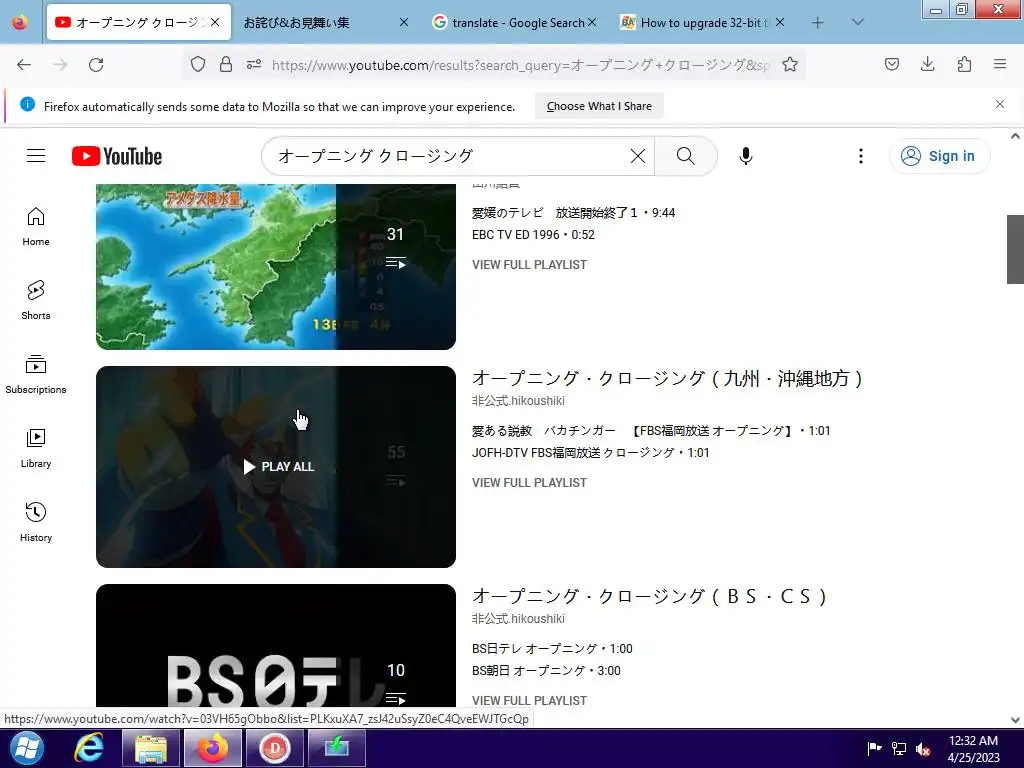The image size is (1024, 768).
Task: Click the browser URL address bar
Action: click(520, 65)
